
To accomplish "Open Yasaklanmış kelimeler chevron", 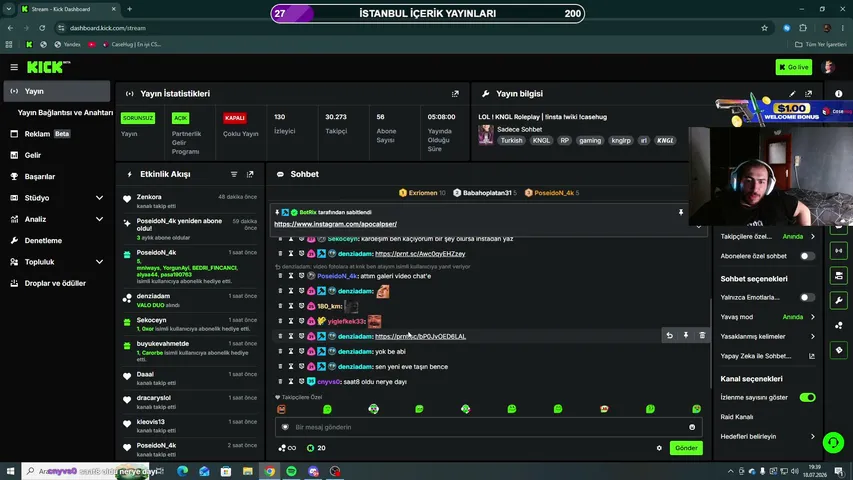I will click(x=813, y=336).
